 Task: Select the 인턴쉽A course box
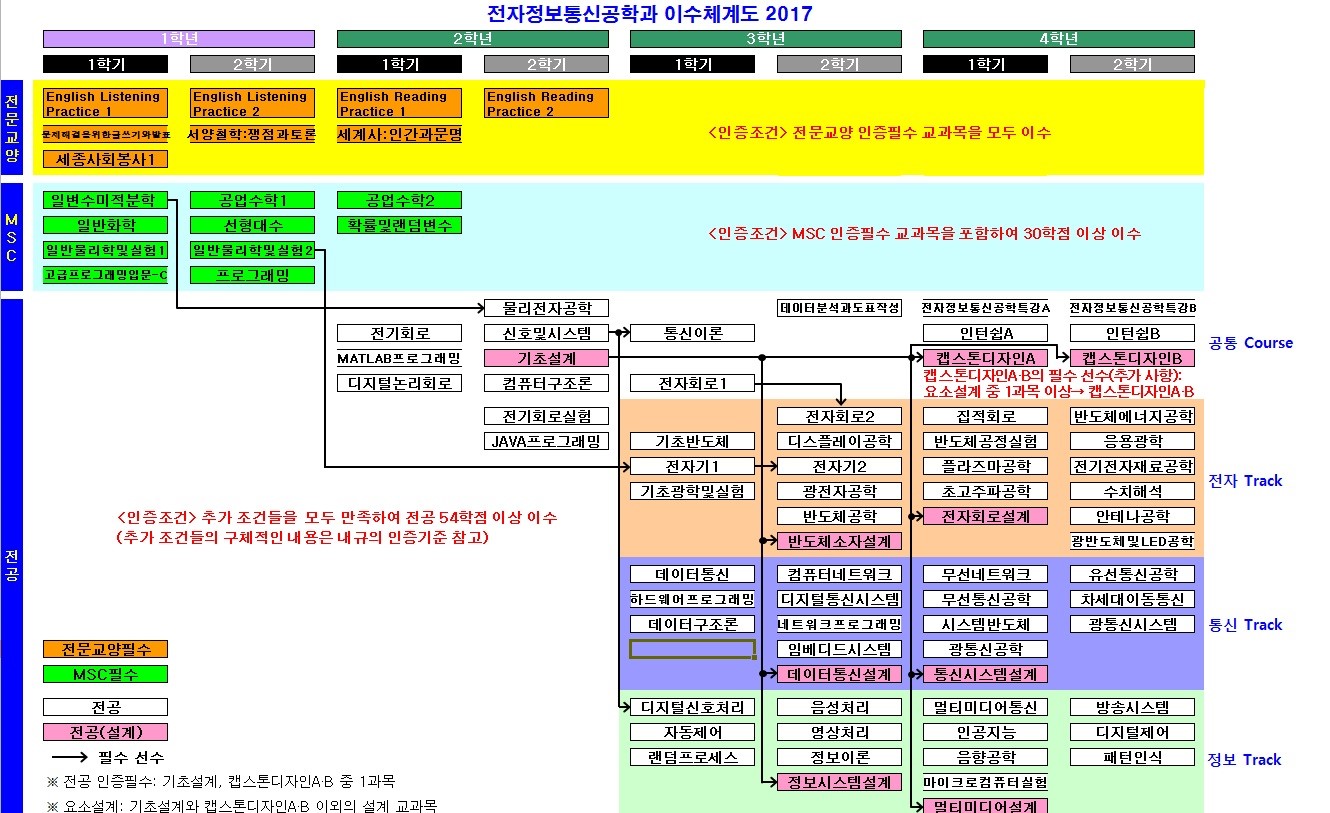(x=985, y=333)
